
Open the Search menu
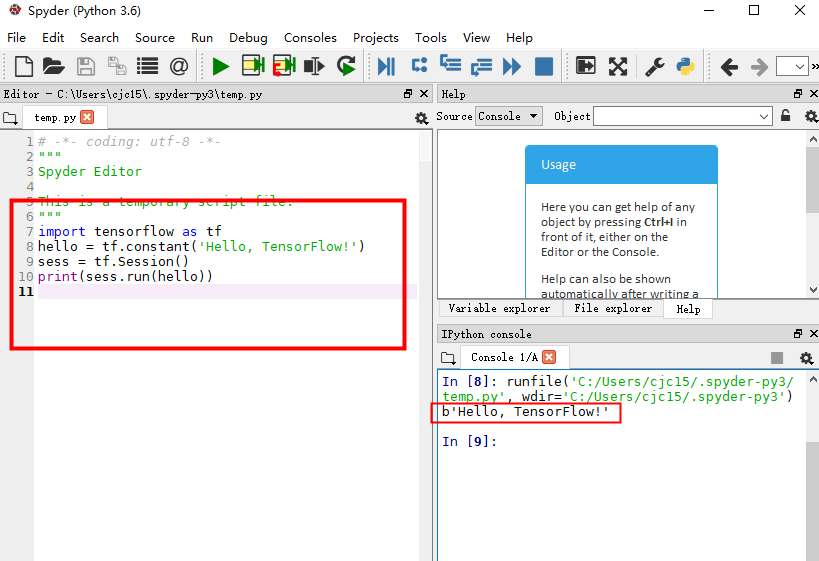tap(99, 38)
